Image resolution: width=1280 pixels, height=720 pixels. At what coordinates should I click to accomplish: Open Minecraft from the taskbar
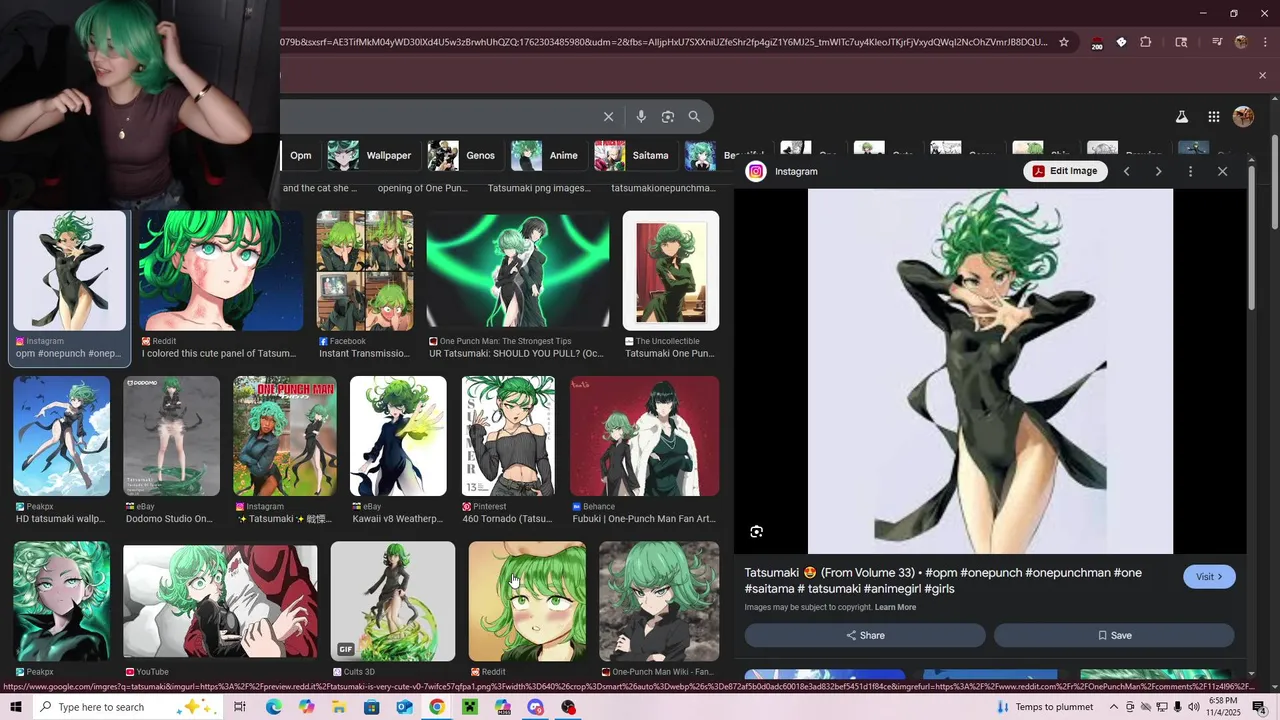click(x=470, y=707)
